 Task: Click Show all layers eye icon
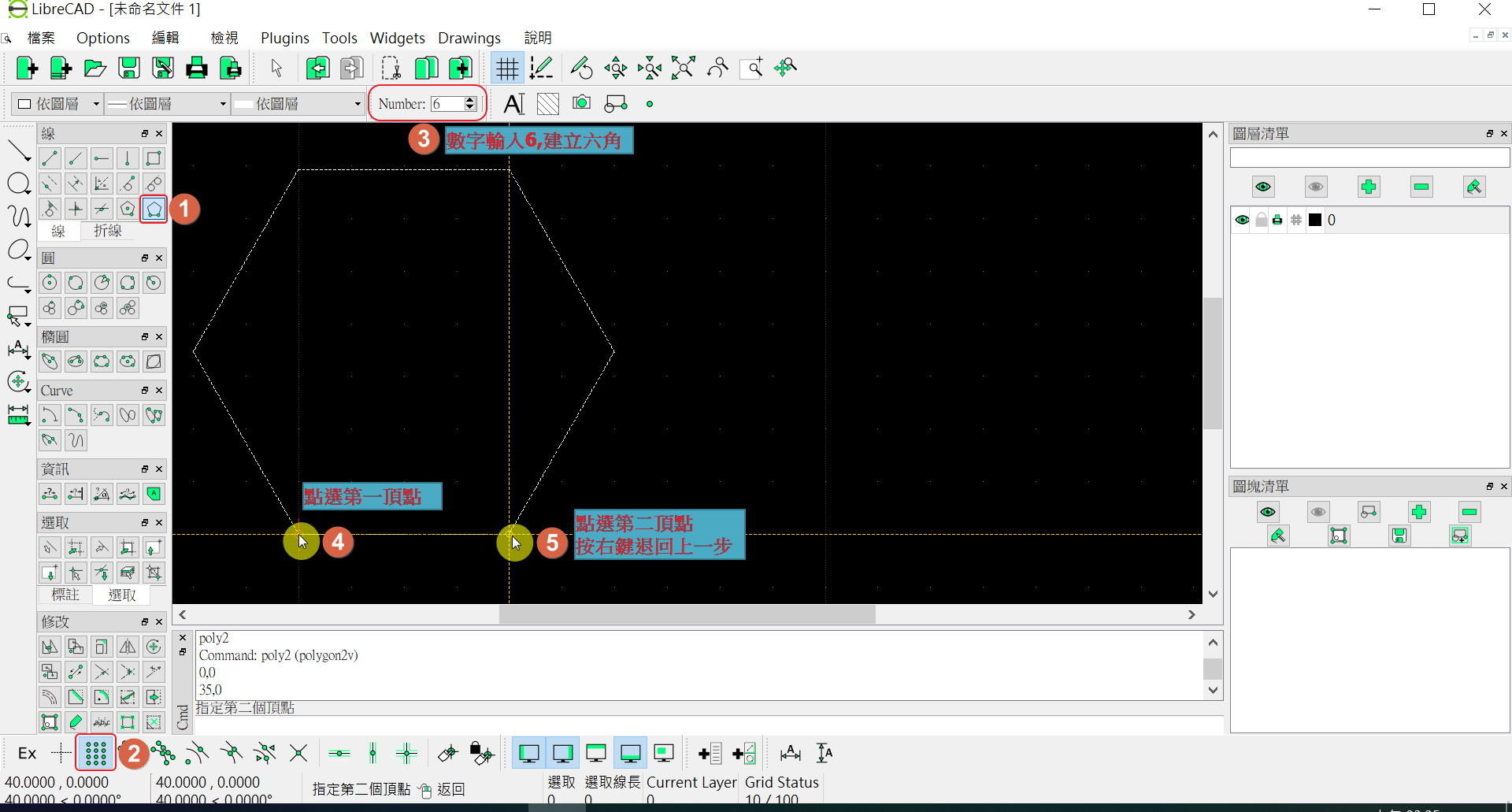tap(1263, 187)
